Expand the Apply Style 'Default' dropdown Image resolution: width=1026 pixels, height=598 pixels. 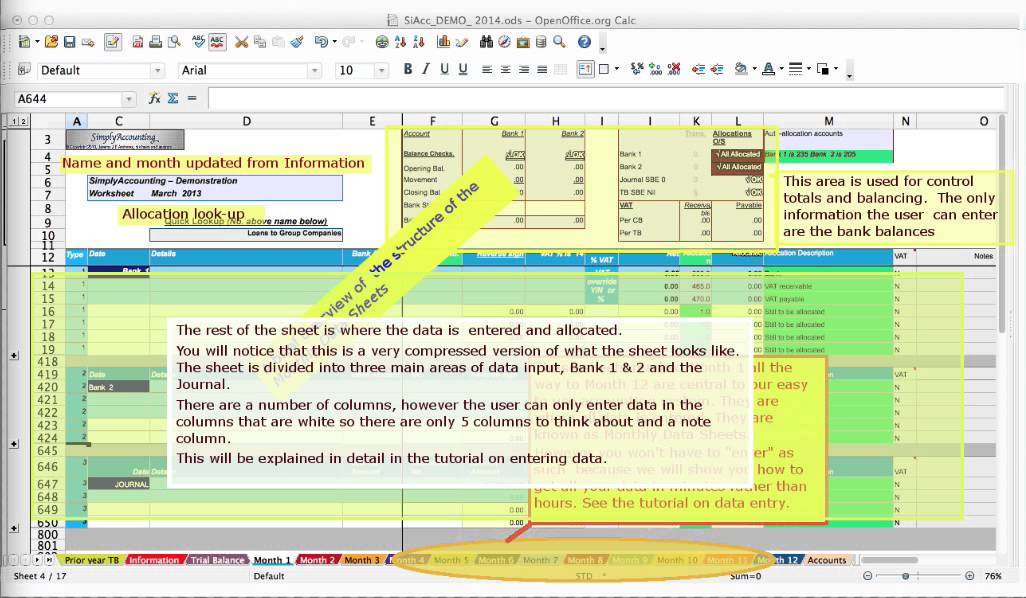pyautogui.click(x=157, y=70)
